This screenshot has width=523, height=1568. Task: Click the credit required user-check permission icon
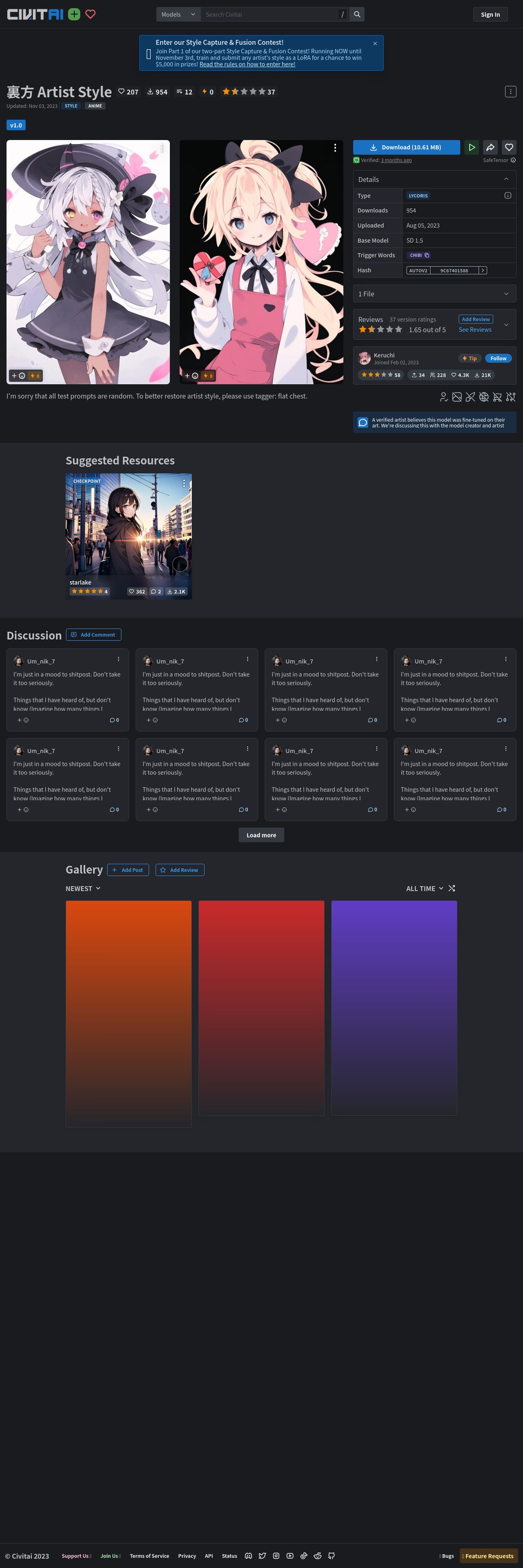pyautogui.click(x=444, y=397)
